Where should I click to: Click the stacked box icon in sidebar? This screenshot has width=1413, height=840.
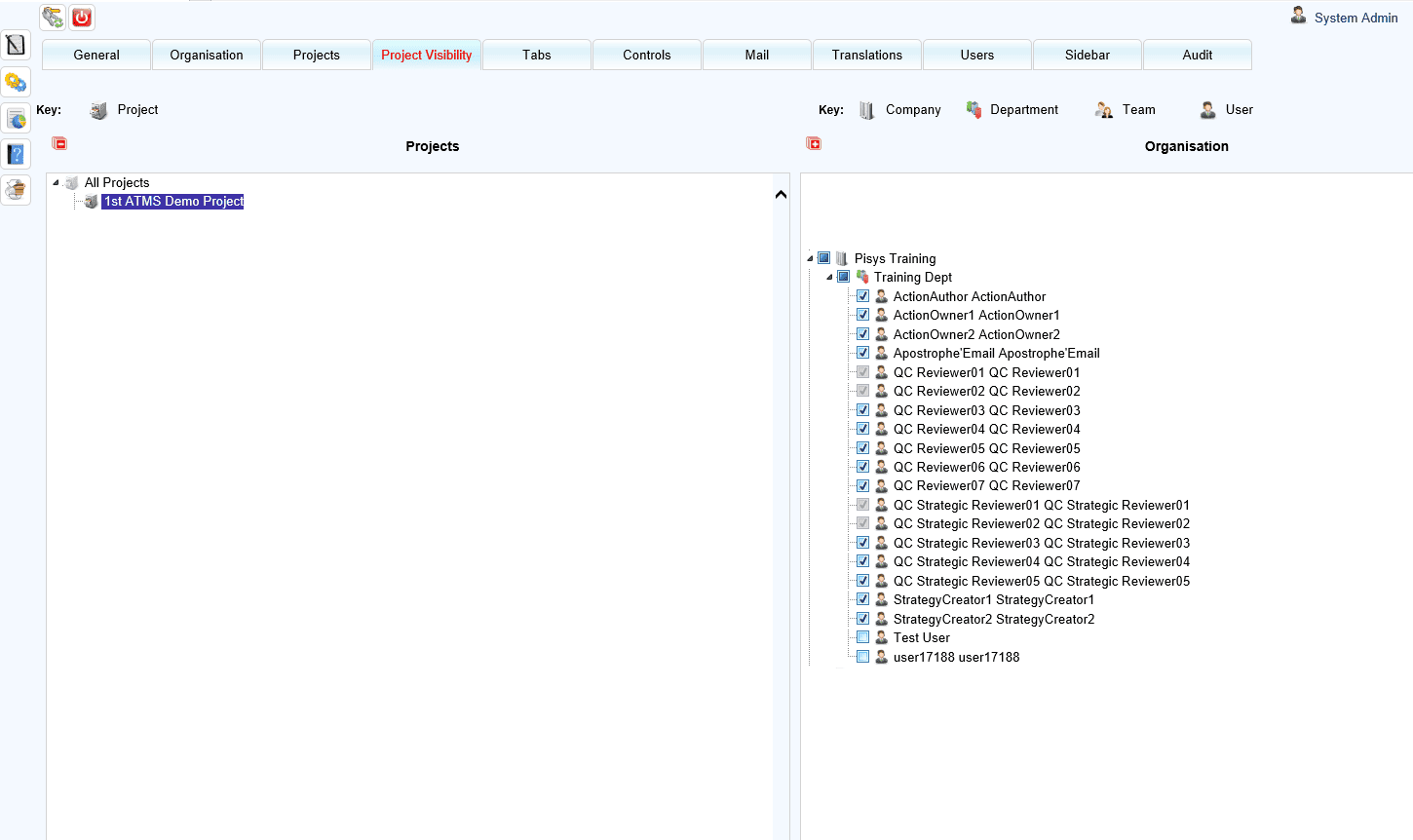16,190
